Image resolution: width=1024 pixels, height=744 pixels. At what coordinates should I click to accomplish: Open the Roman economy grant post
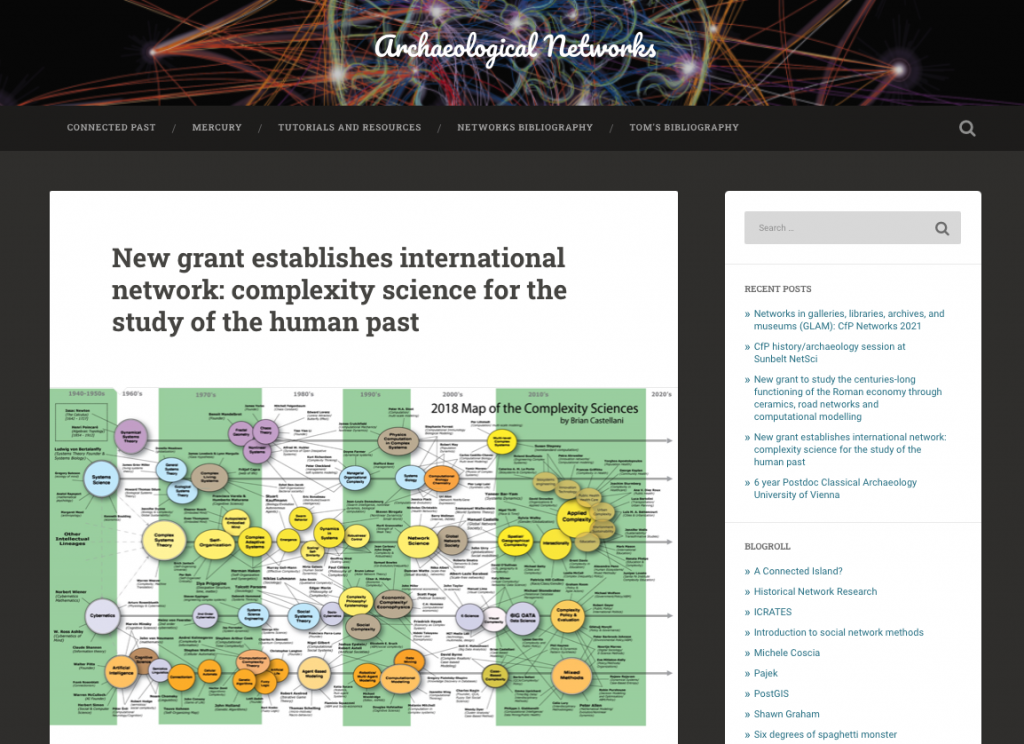point(848,398)
